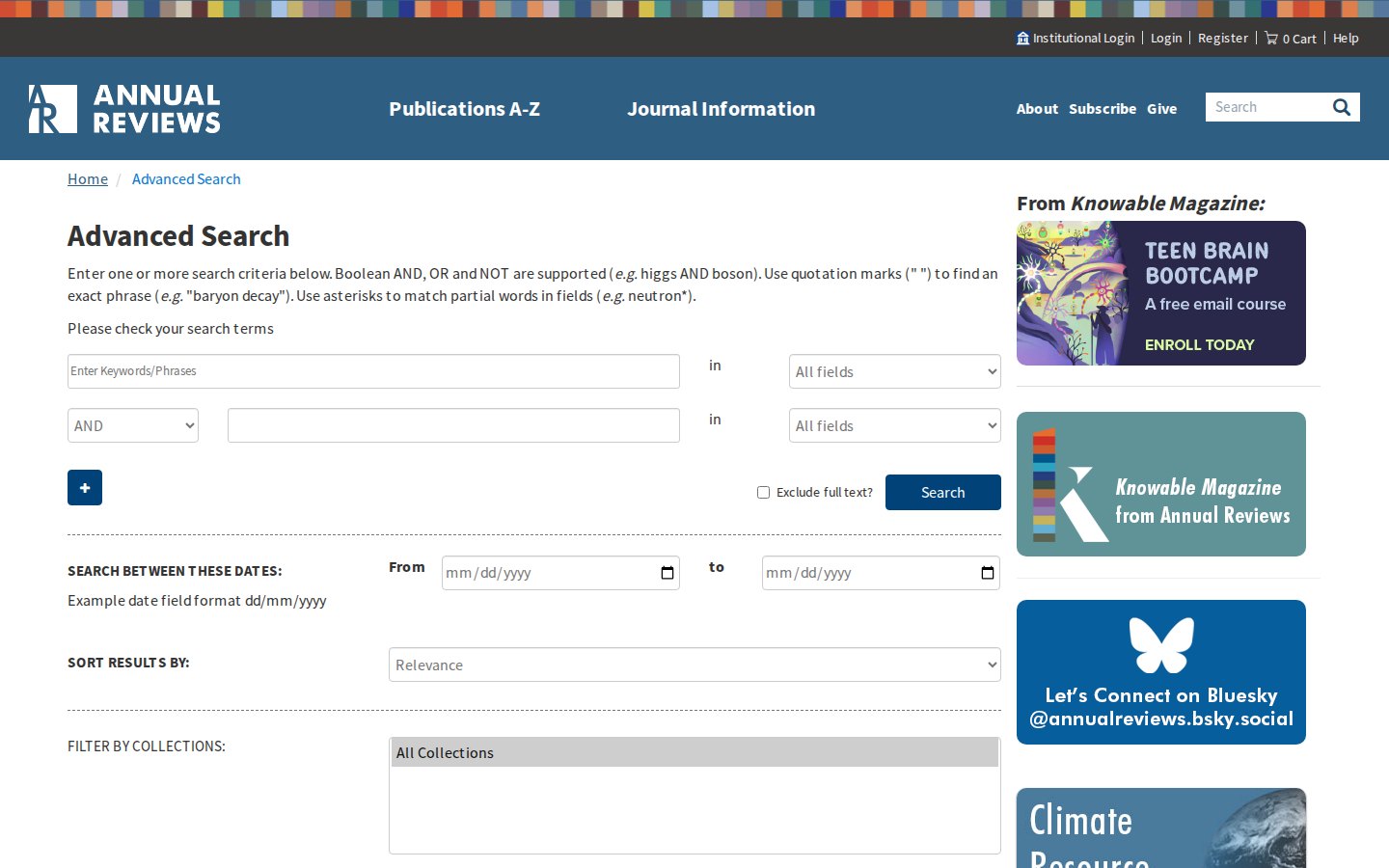This screenshot has height=868, width=1389.
Task: Click the Annual Reviews logo
Action: tap(124, 108)
